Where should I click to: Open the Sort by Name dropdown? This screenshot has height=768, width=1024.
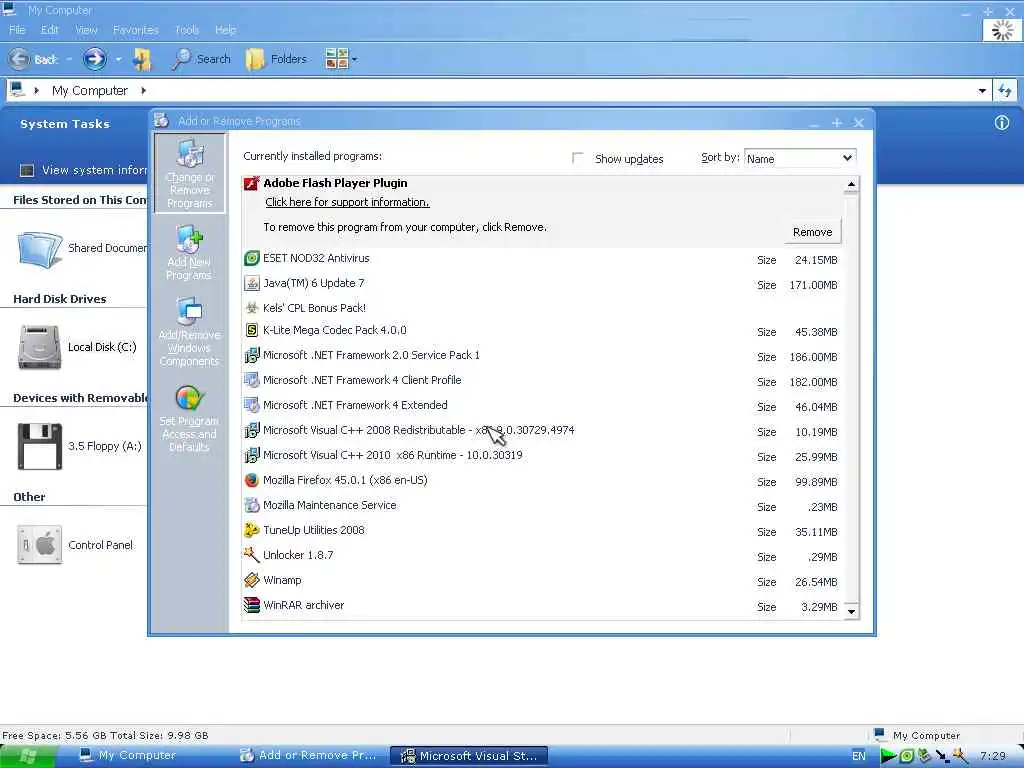point(800,158)
